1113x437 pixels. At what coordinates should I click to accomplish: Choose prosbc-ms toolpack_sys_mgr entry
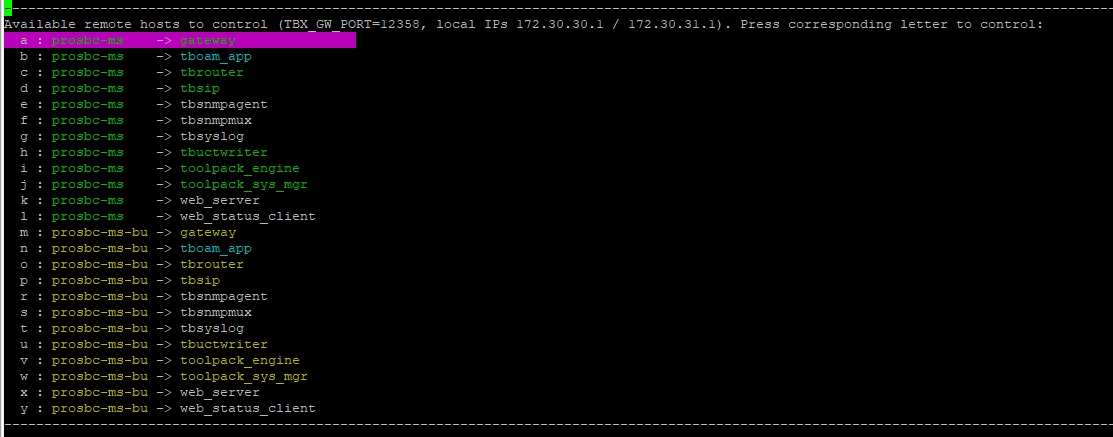point(163,184)
